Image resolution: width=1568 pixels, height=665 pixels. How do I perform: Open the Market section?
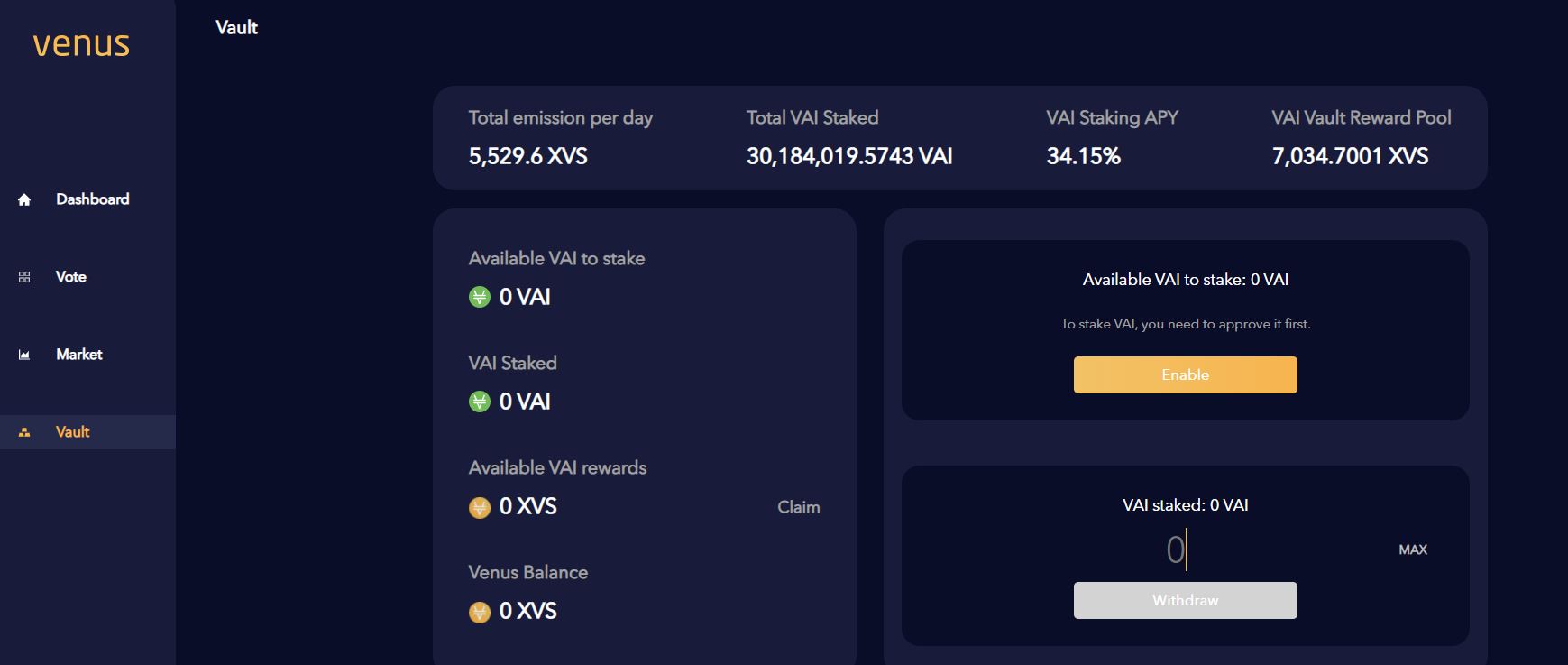pos(87,355)
